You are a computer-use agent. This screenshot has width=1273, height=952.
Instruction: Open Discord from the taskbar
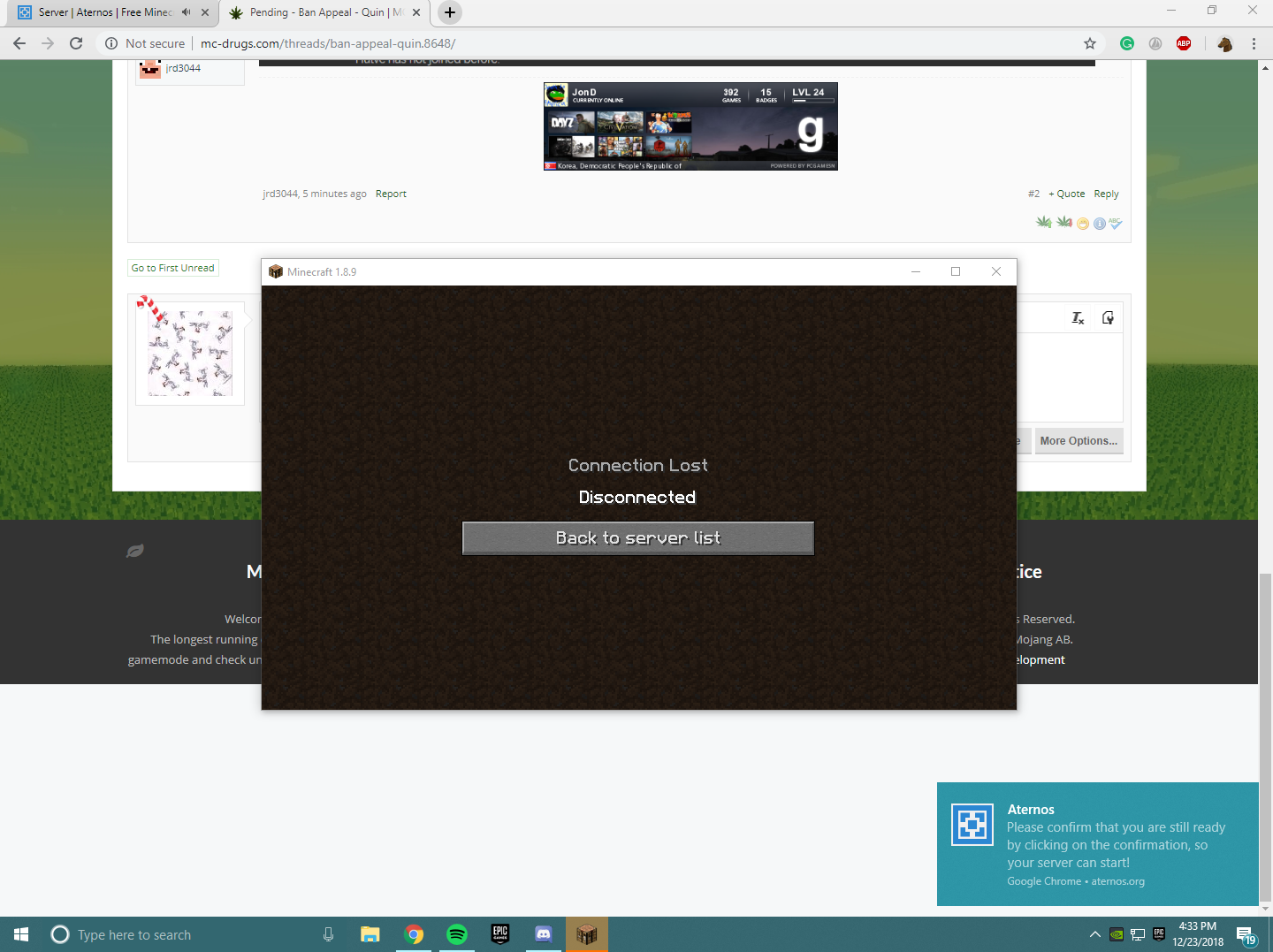pyautogui.click(x=544, y=934)
